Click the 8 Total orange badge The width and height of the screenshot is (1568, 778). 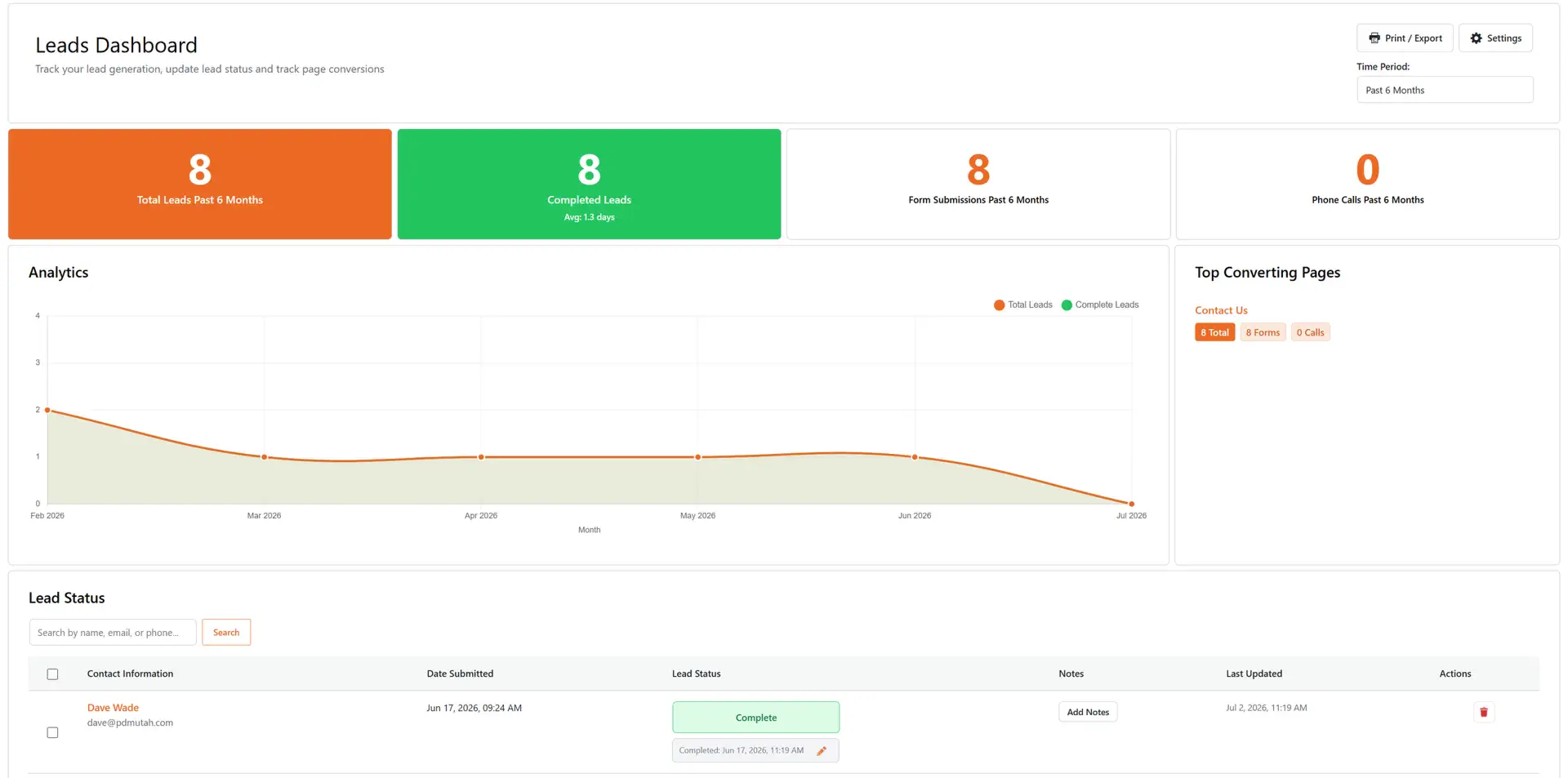1214,332
